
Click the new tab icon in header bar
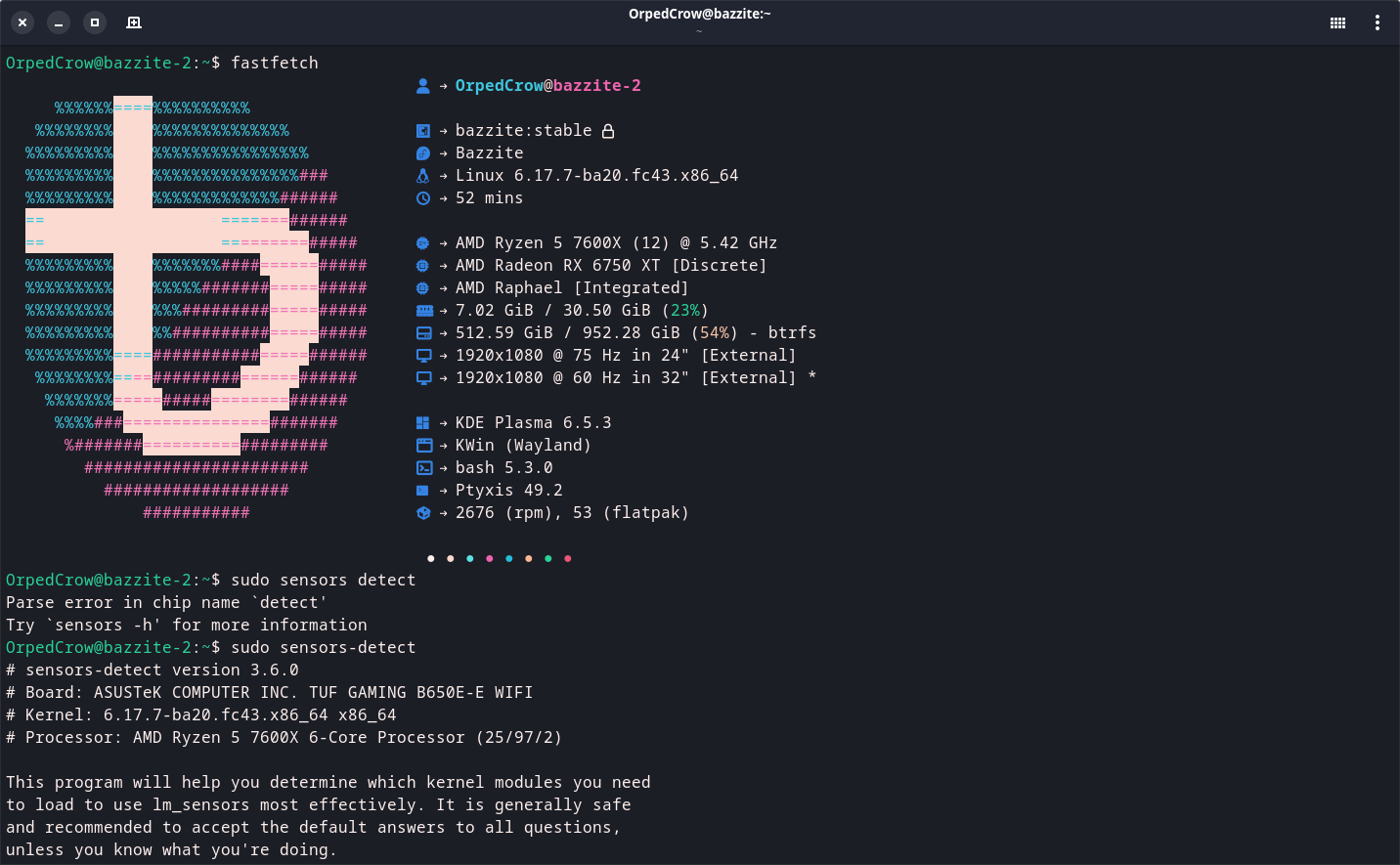click(134, 22)
